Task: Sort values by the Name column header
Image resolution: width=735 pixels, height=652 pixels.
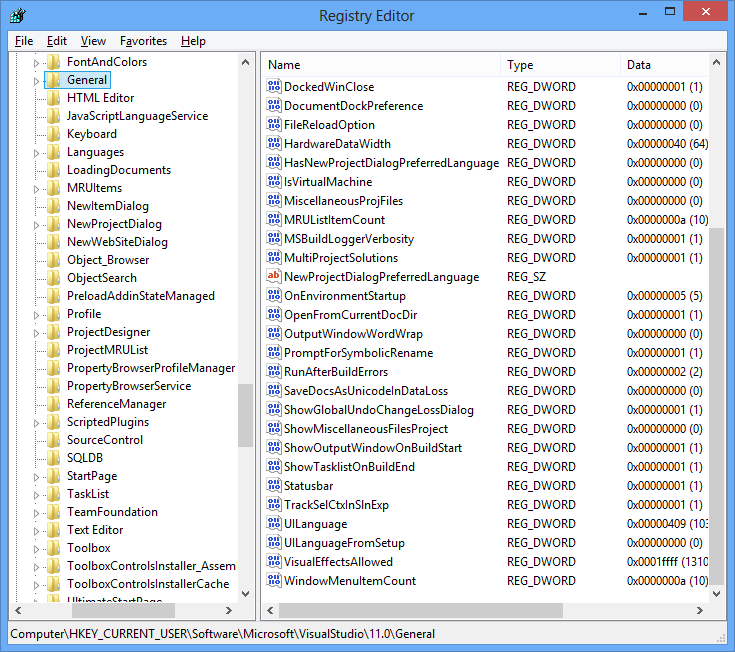Action: [x=381, y=65]
